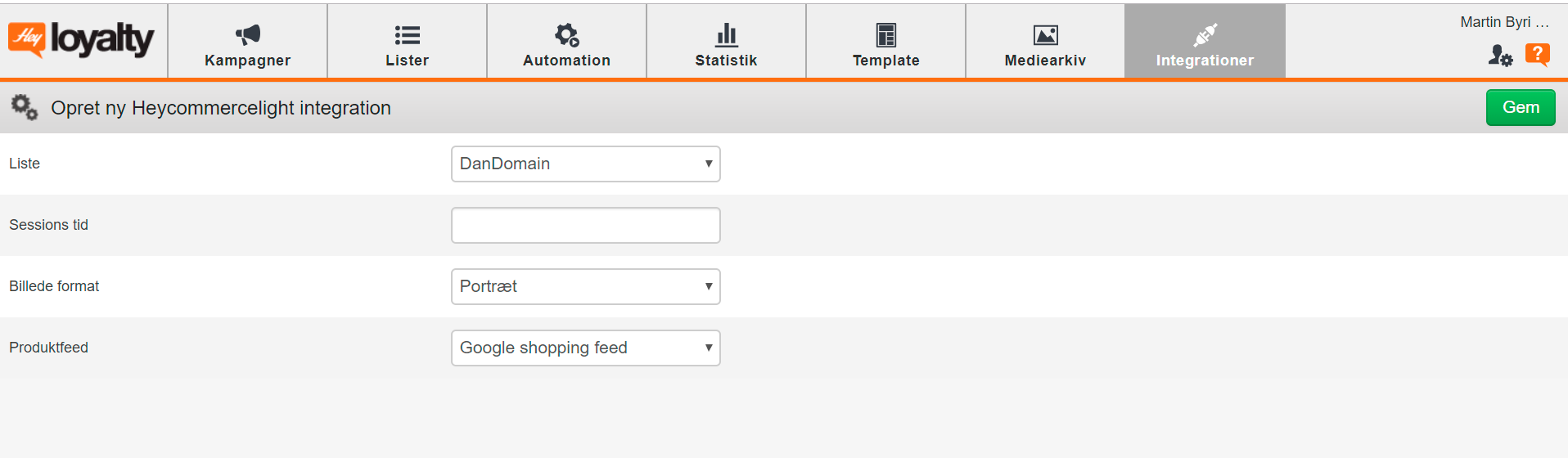This screenshot has width=1568, height=458.
Task: Open the Billede format Portræt dropdown
Action: point(585,286)
